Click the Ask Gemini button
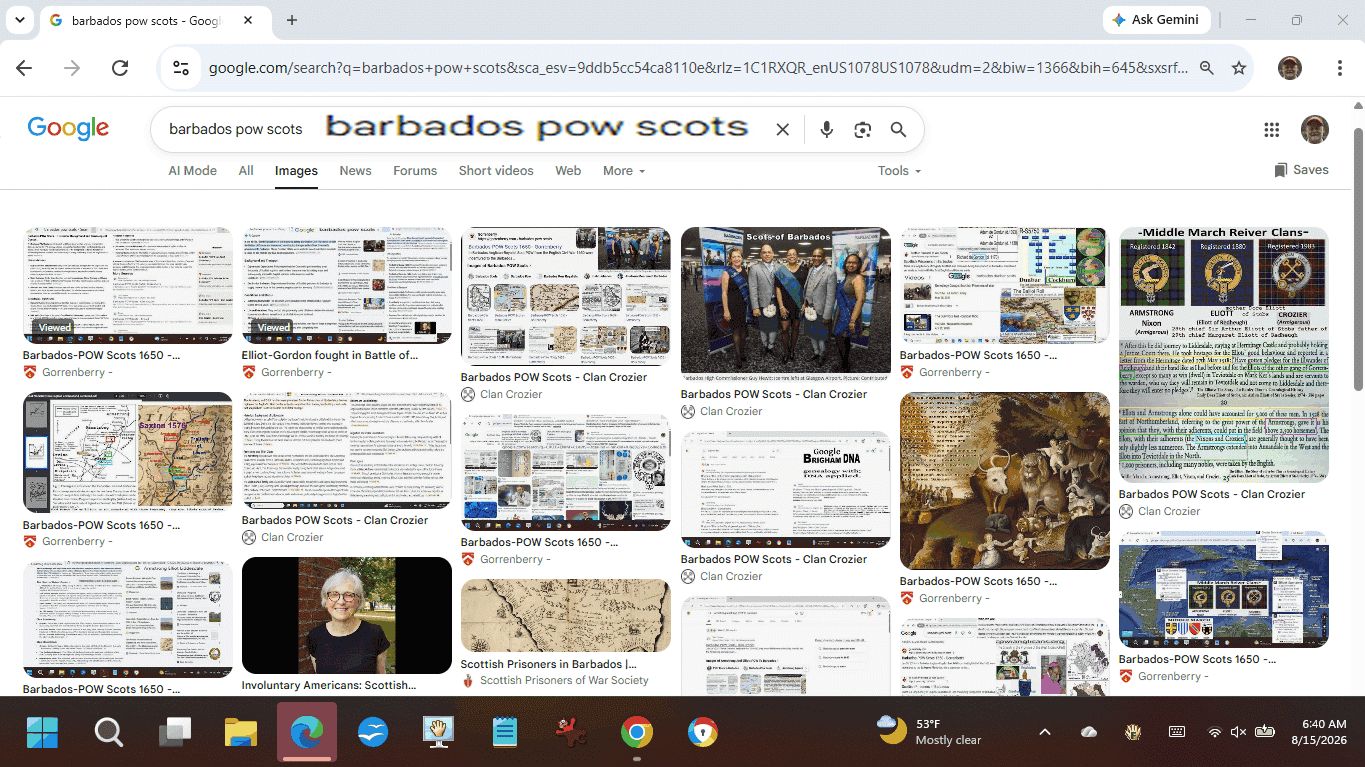1365x767 pixels. click(x=1157, y=20)
